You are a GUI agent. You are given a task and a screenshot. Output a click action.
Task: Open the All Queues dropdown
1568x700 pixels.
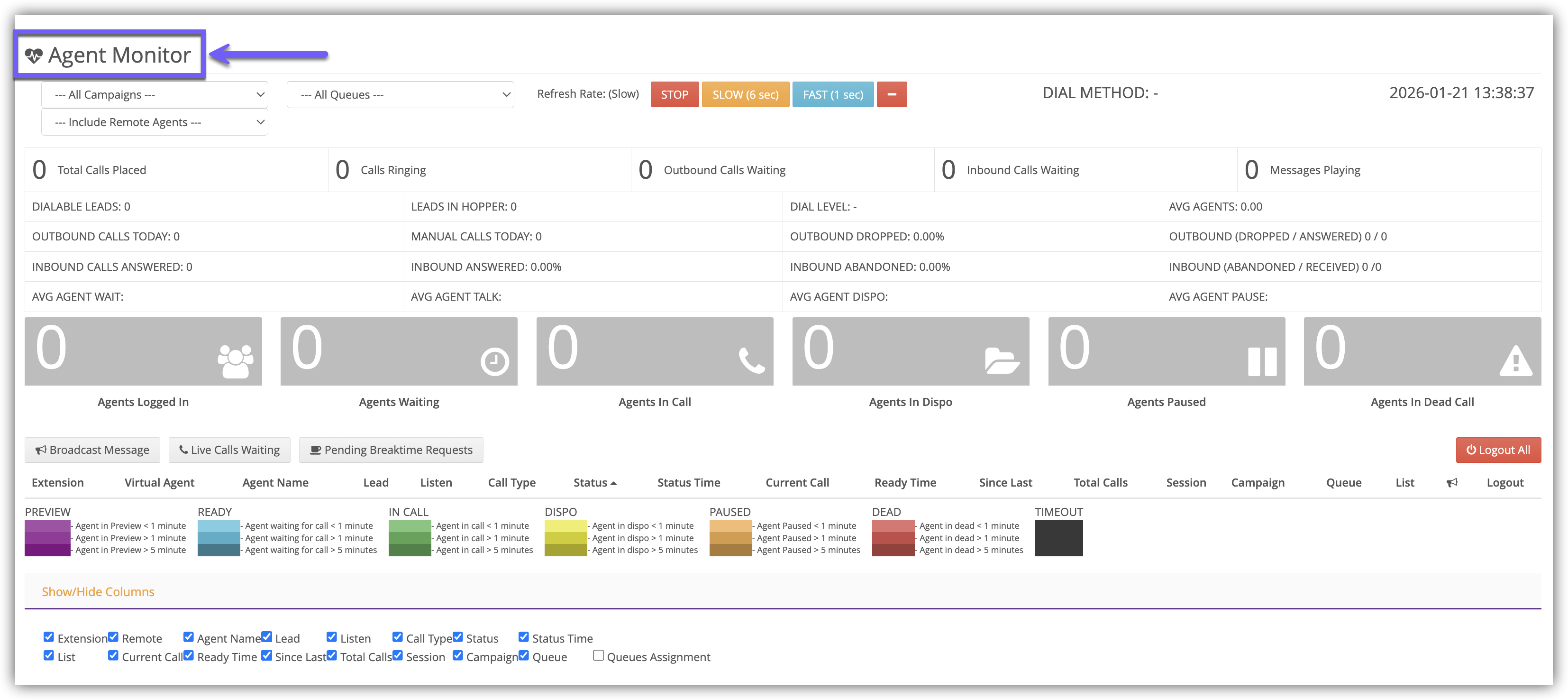tap(400, 94)
